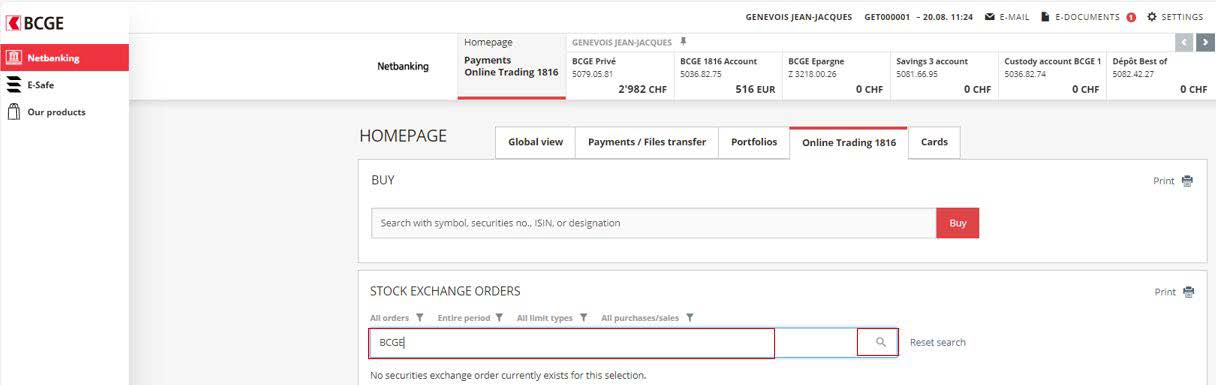This screenshot has height=385, width=1216.
Task: Click the Our products bag icon
Action: click(13, 112)
